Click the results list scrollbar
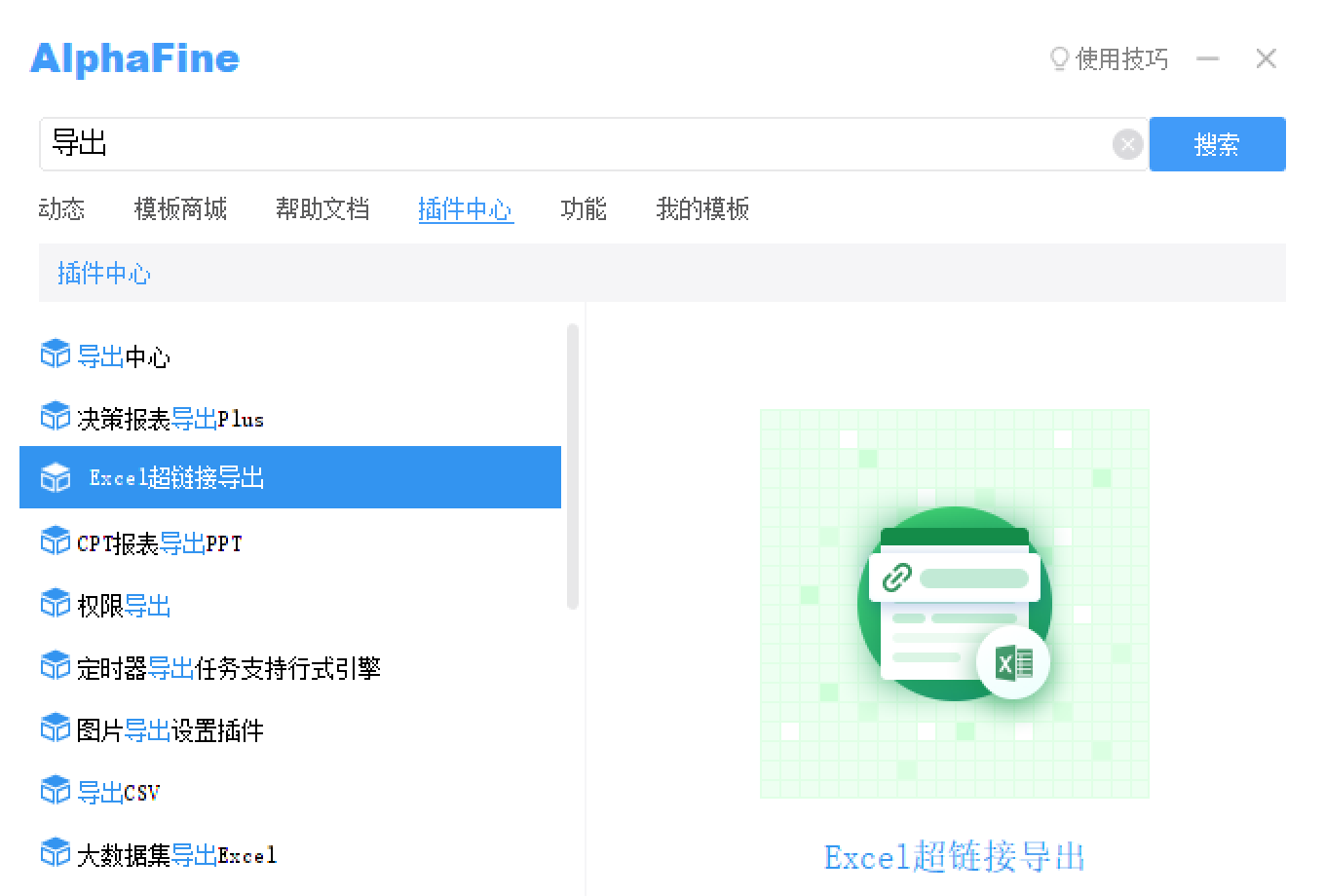Screen dimensions: 1325x896 click(573, 467)
